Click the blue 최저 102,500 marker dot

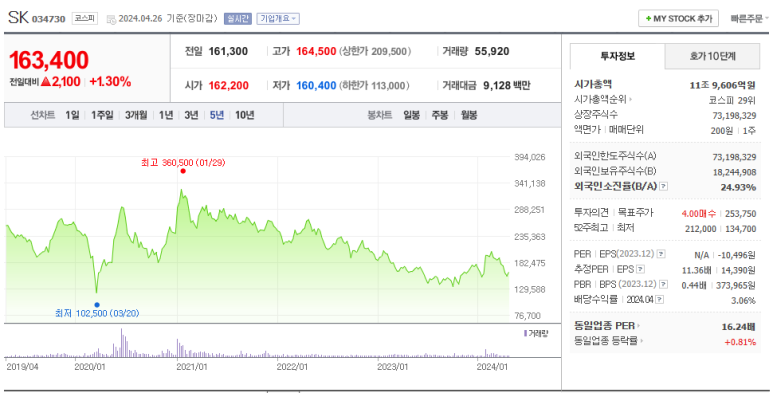pos(97,305)
